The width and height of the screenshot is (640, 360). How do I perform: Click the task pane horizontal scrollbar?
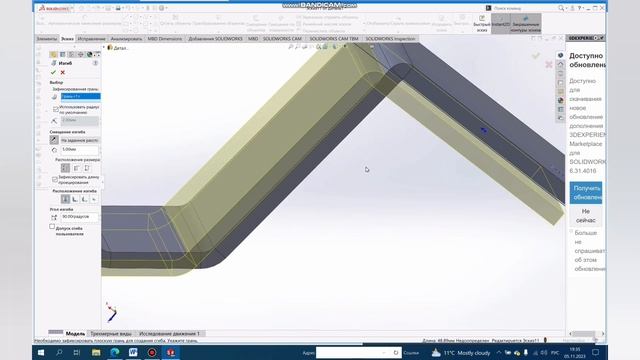click(587, 333)
